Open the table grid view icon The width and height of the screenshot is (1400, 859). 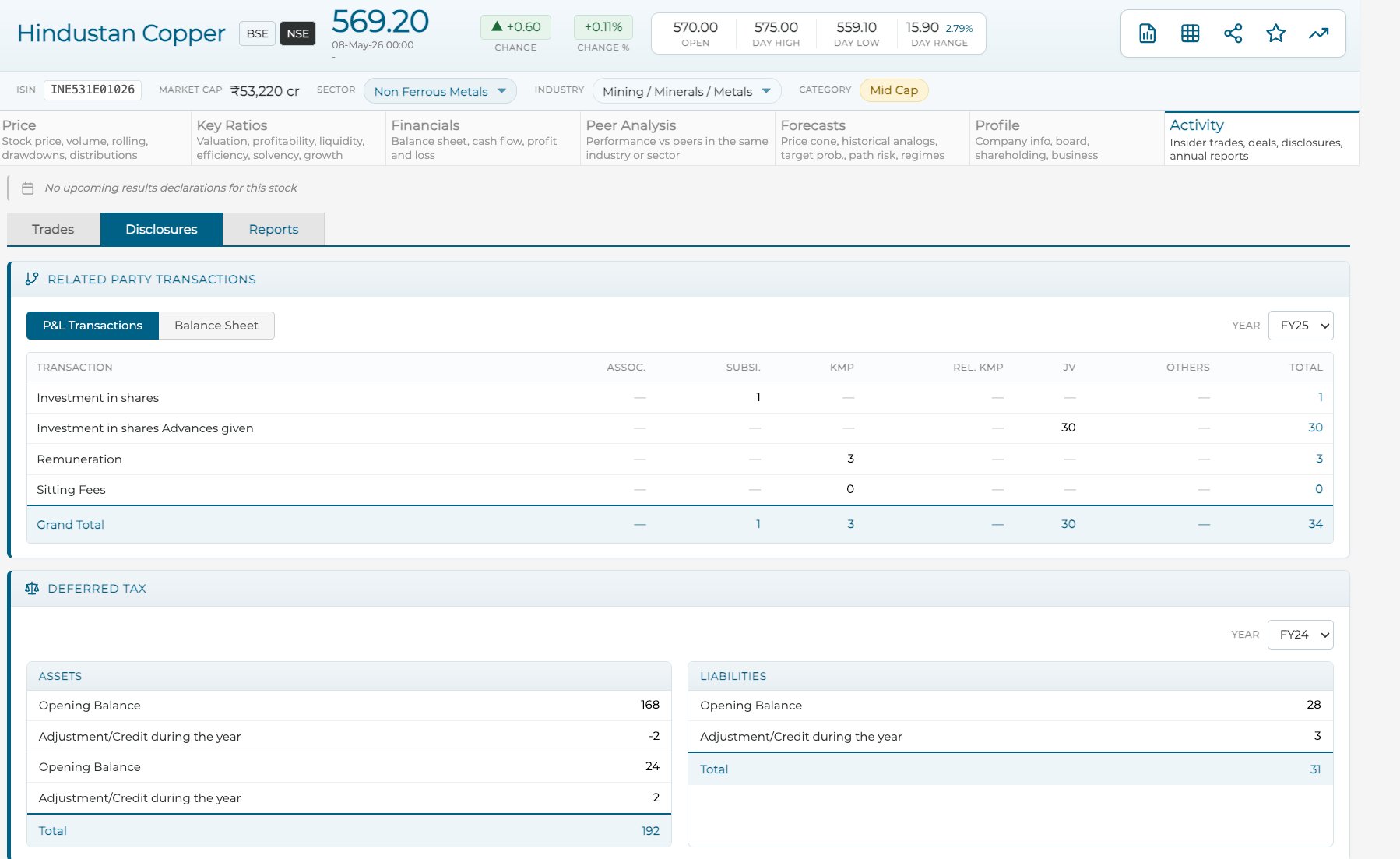[x=1190, y=33]
